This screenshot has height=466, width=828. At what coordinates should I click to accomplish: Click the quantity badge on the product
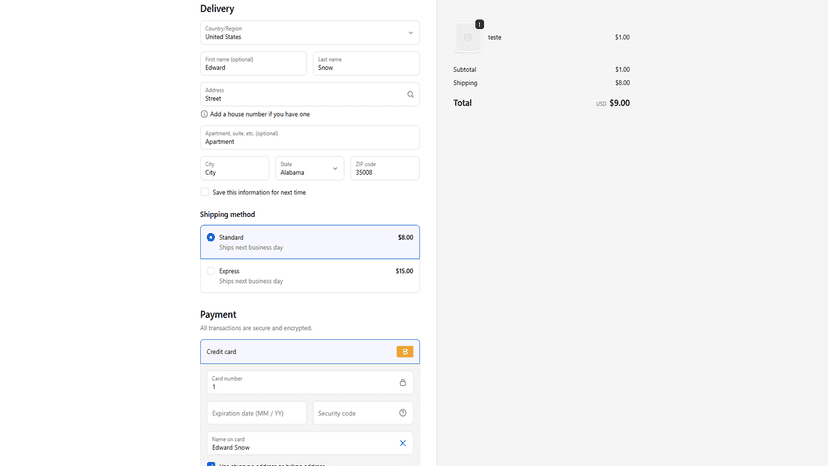tap(479, 24)
